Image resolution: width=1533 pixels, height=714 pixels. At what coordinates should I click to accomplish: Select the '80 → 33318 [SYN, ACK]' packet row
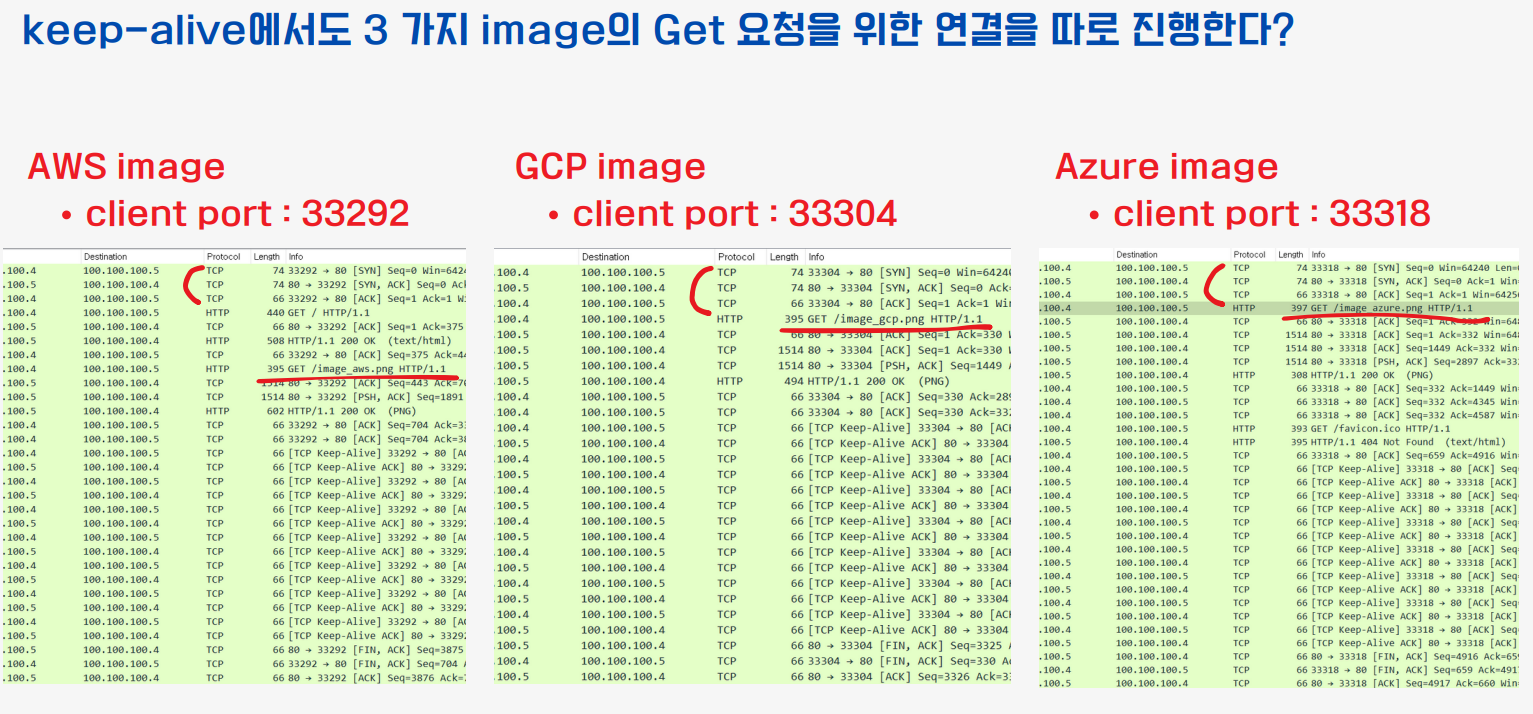[1279, 282]
